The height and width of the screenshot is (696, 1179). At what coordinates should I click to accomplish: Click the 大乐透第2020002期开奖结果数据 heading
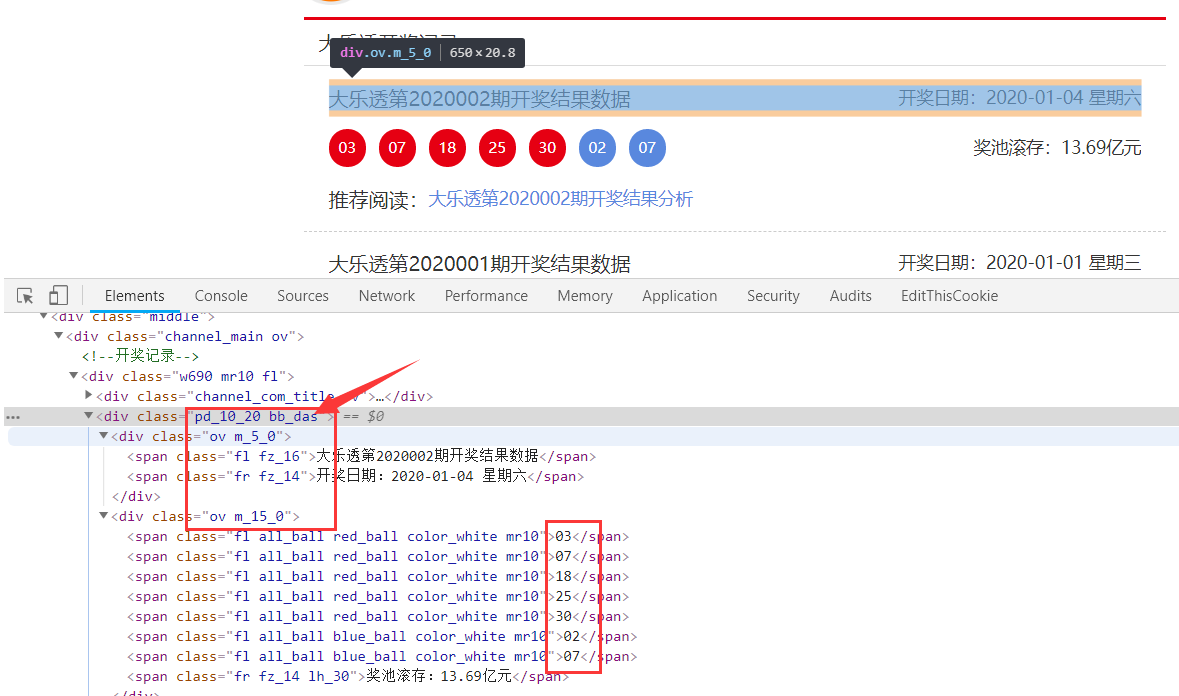pyautogui.click(x=480, y=99)
